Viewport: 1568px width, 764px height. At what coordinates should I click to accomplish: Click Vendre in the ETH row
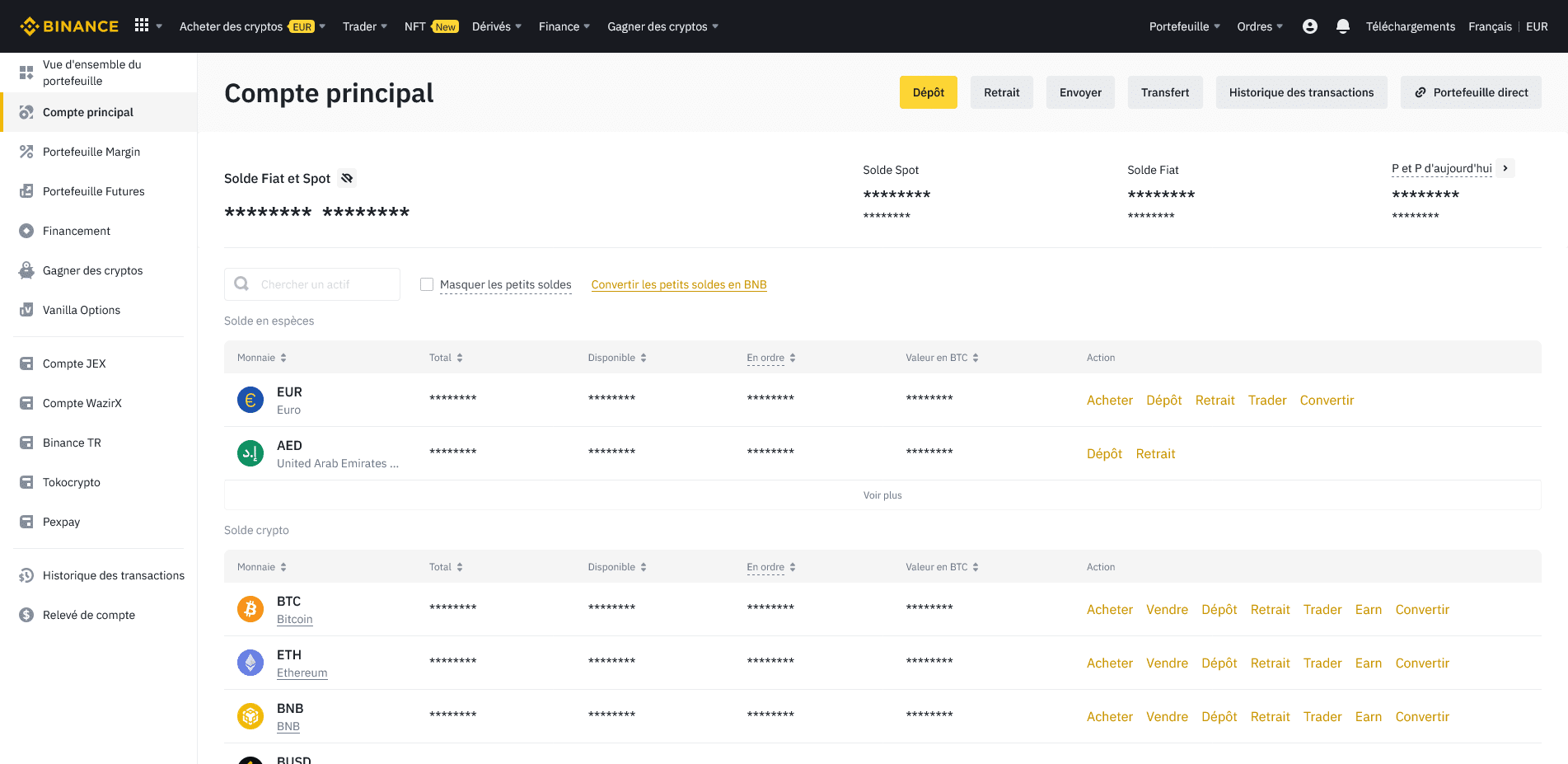click(x=1167, y=663)
